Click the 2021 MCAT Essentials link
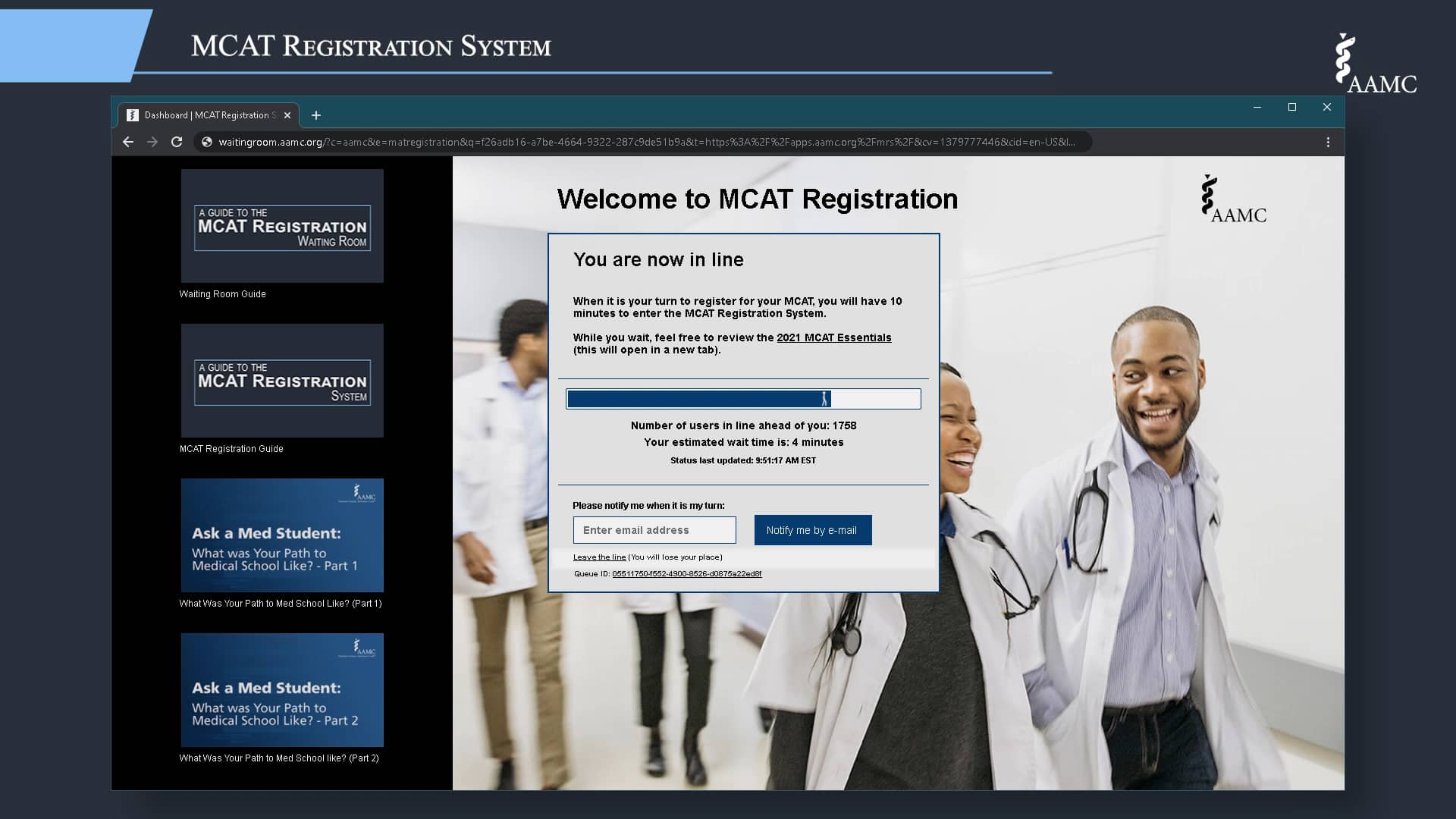Image resolution: width=1456 pixels, height=819 pixels. [x=833, y=337]
